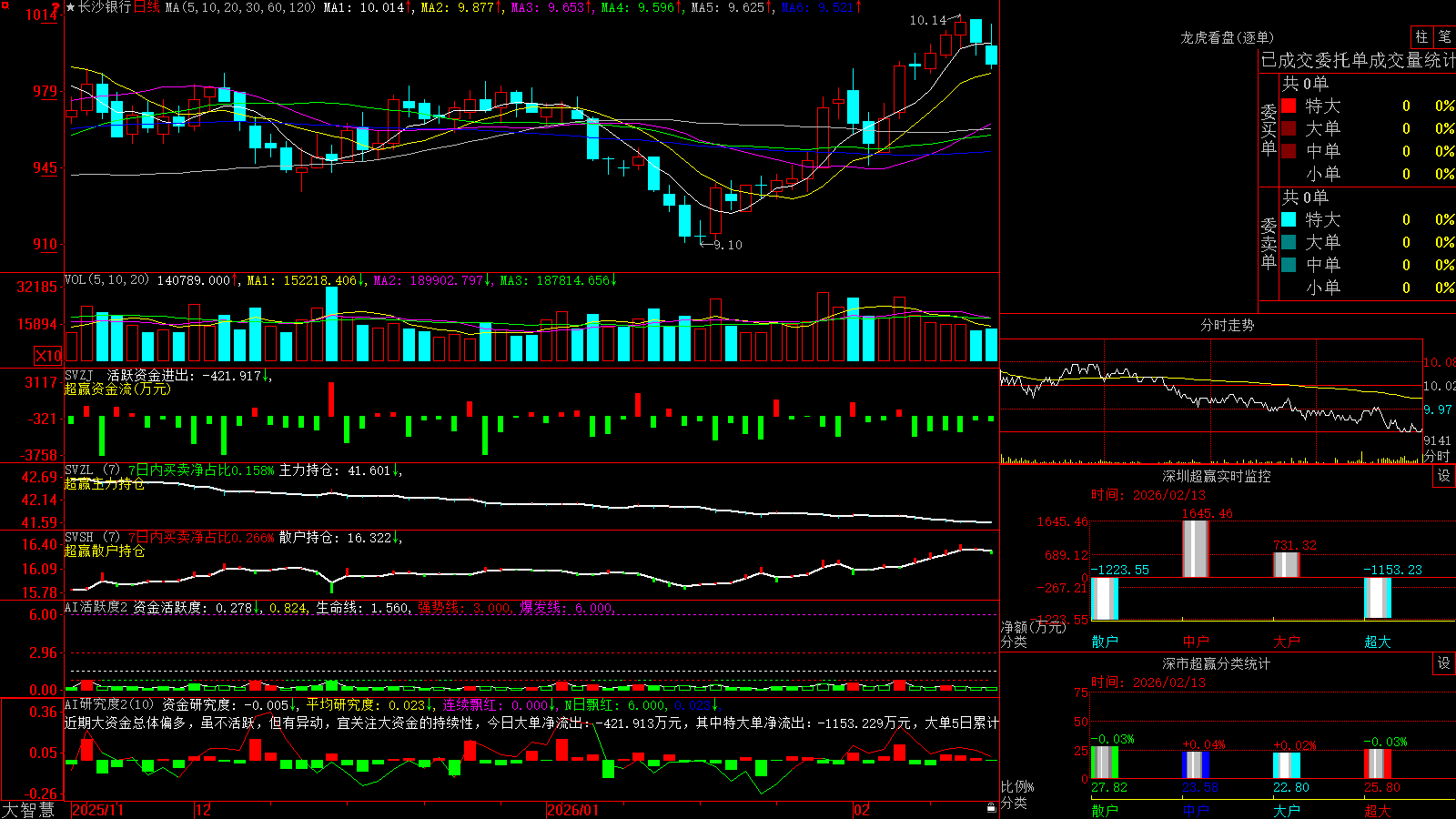Click the red question mark help icon

(x=56, y=7)
